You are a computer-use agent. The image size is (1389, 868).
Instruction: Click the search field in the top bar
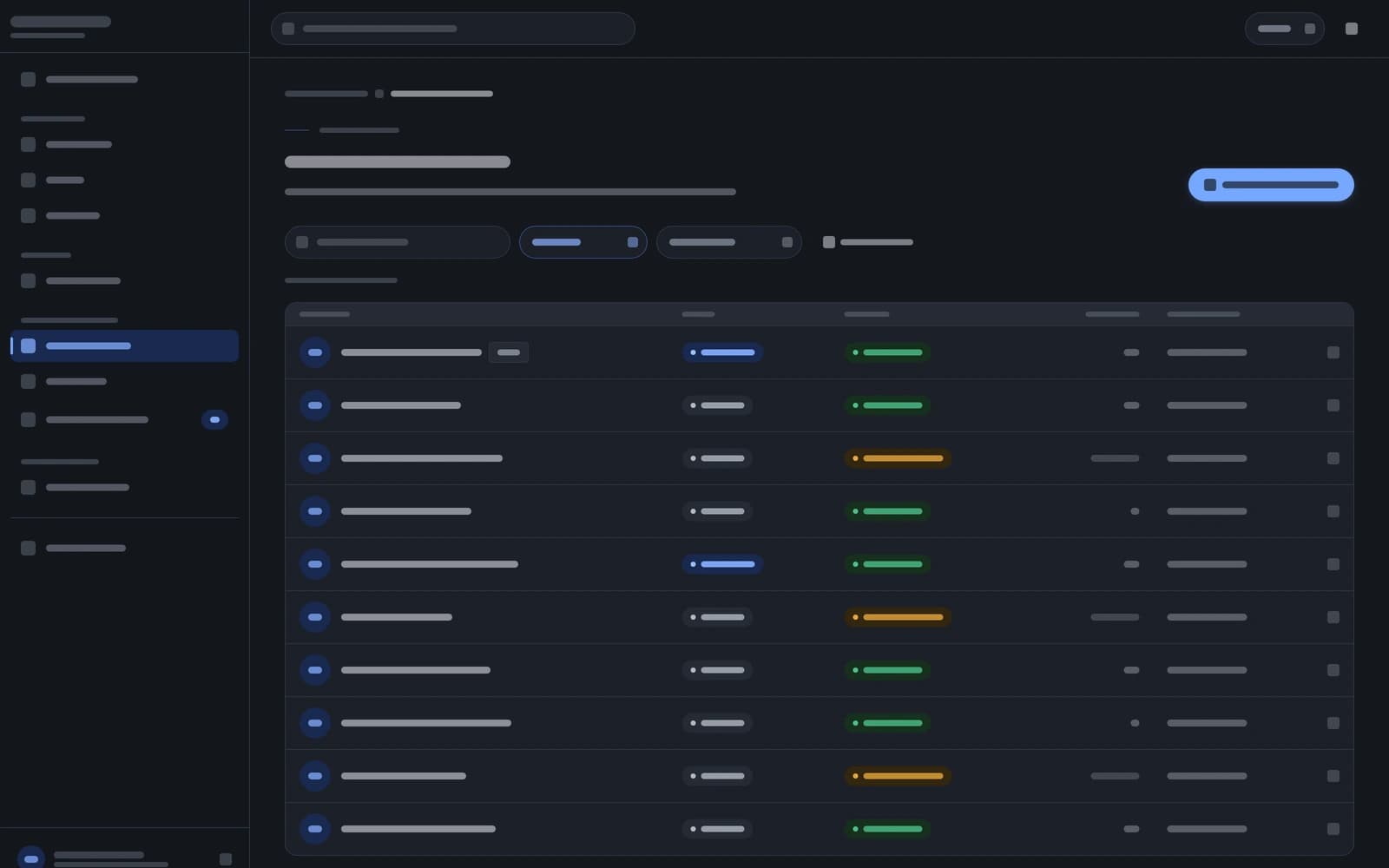[452, 29]
